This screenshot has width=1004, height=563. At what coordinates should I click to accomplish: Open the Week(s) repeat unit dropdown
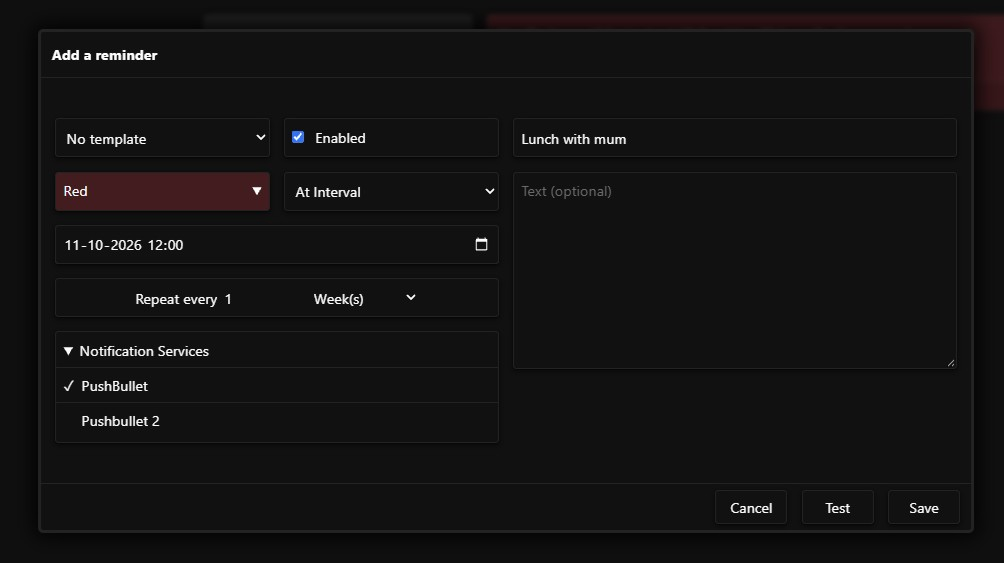pyautogui.click(x=365, y=298)
